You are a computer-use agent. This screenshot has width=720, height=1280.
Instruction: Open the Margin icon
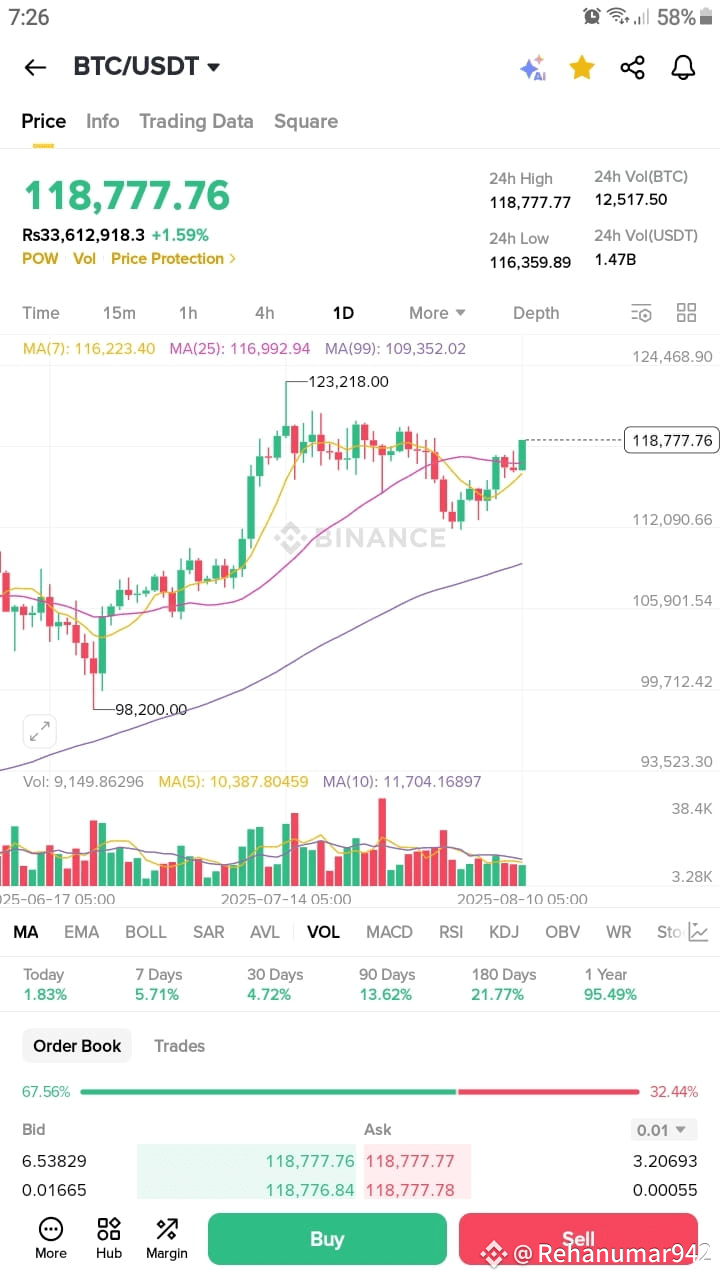tap(167, 1238)
